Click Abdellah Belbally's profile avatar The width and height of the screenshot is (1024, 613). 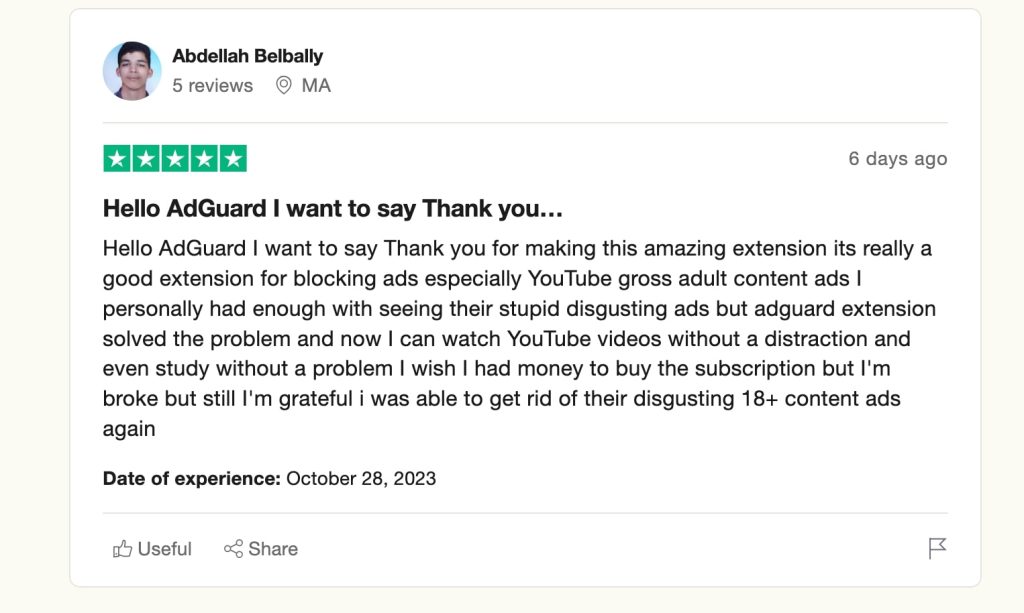[132, 71]
